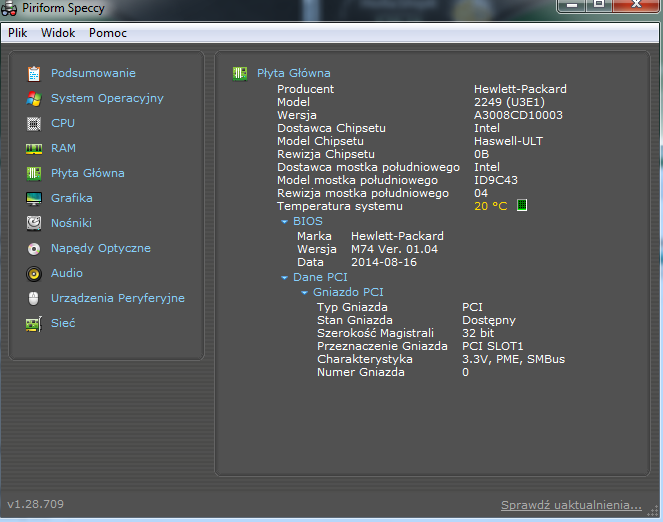
Task: Open the System Operacyjny section
Action: tap(107, 98)
